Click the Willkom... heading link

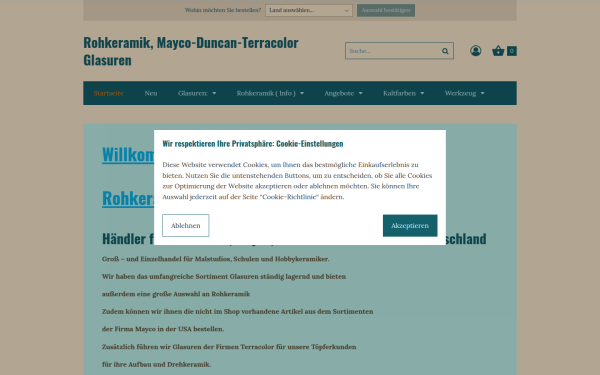(128, 155)
